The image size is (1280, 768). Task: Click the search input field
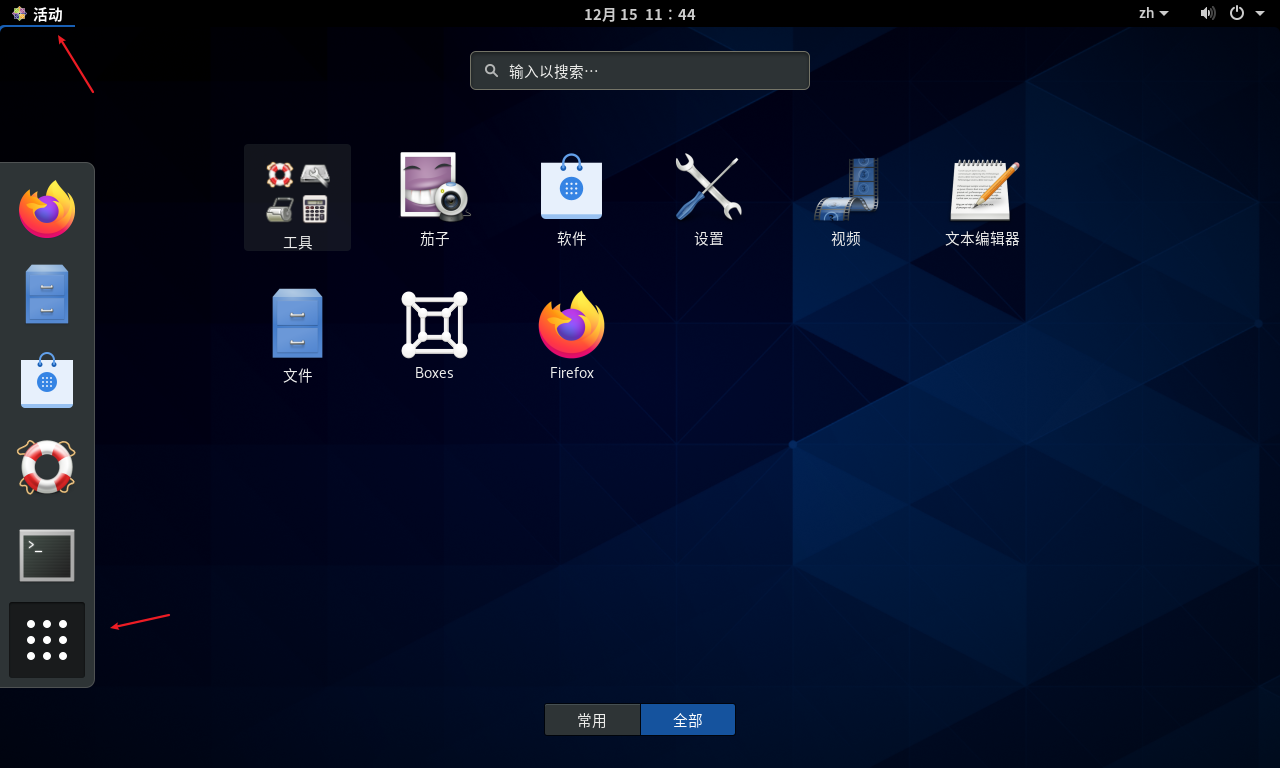[640, 71]
